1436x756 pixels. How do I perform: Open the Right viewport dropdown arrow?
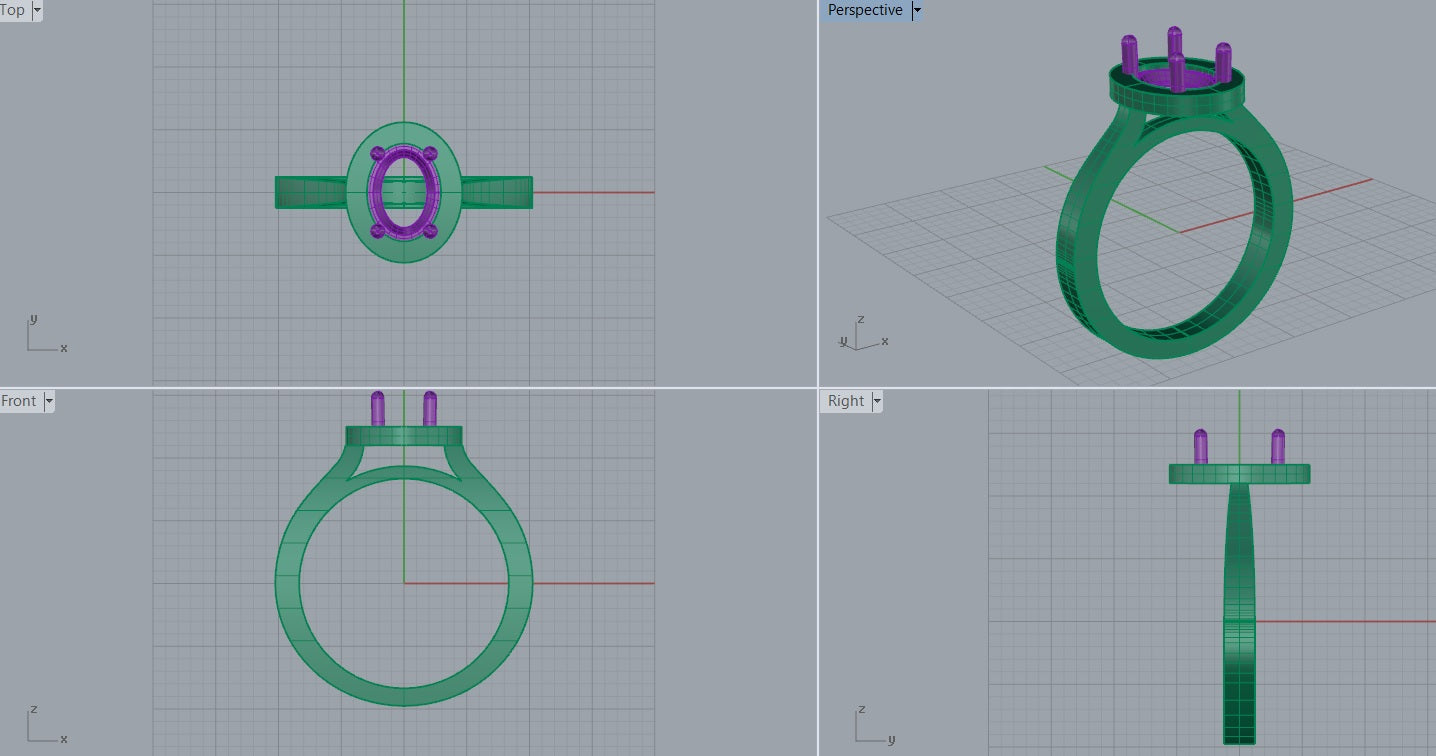click(x=877, y=401)
